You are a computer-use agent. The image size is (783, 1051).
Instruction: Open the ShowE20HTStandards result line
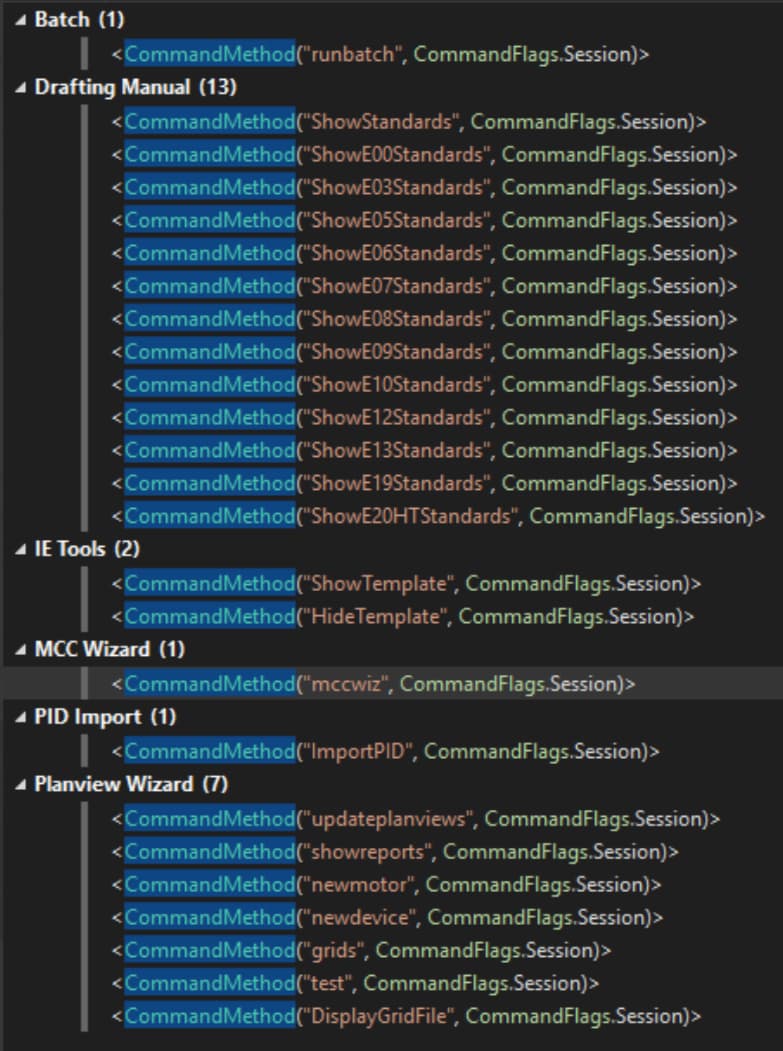[x=438, y=516]
